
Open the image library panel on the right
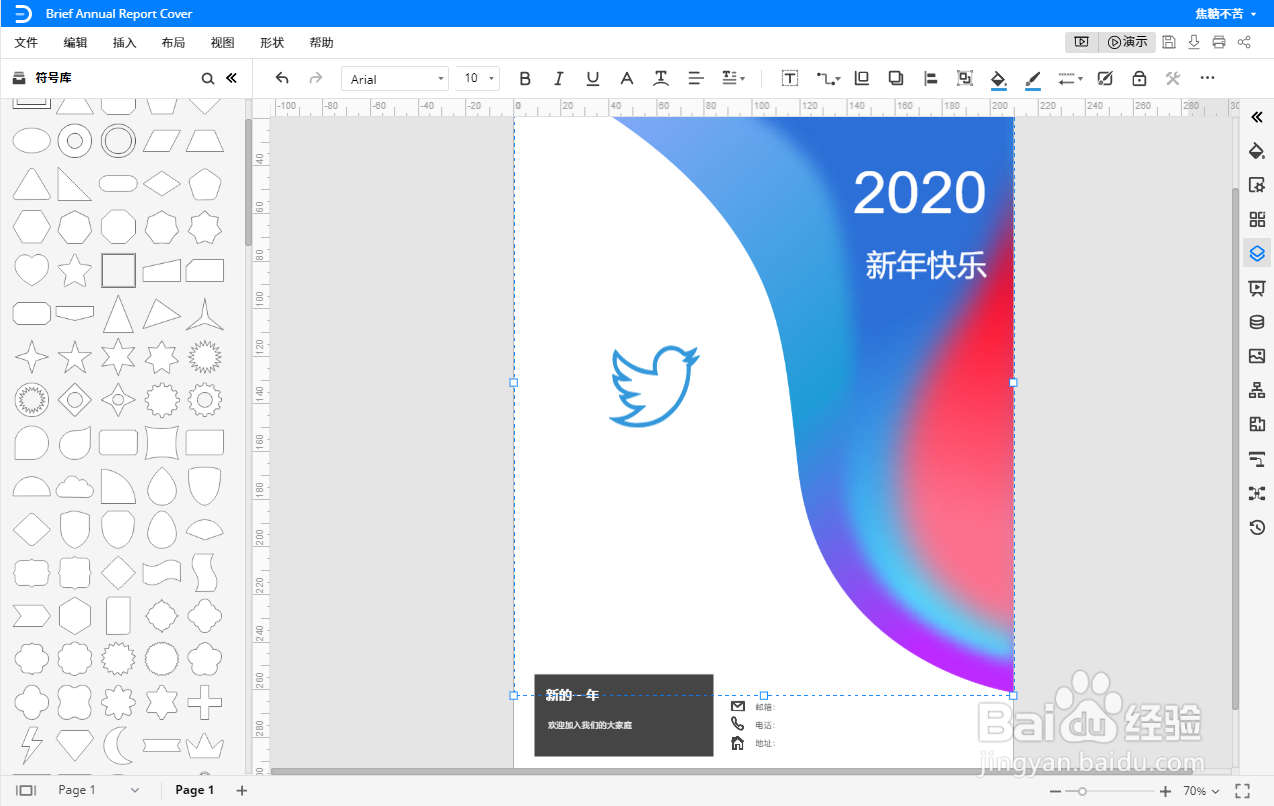(x=1256, y=356)
